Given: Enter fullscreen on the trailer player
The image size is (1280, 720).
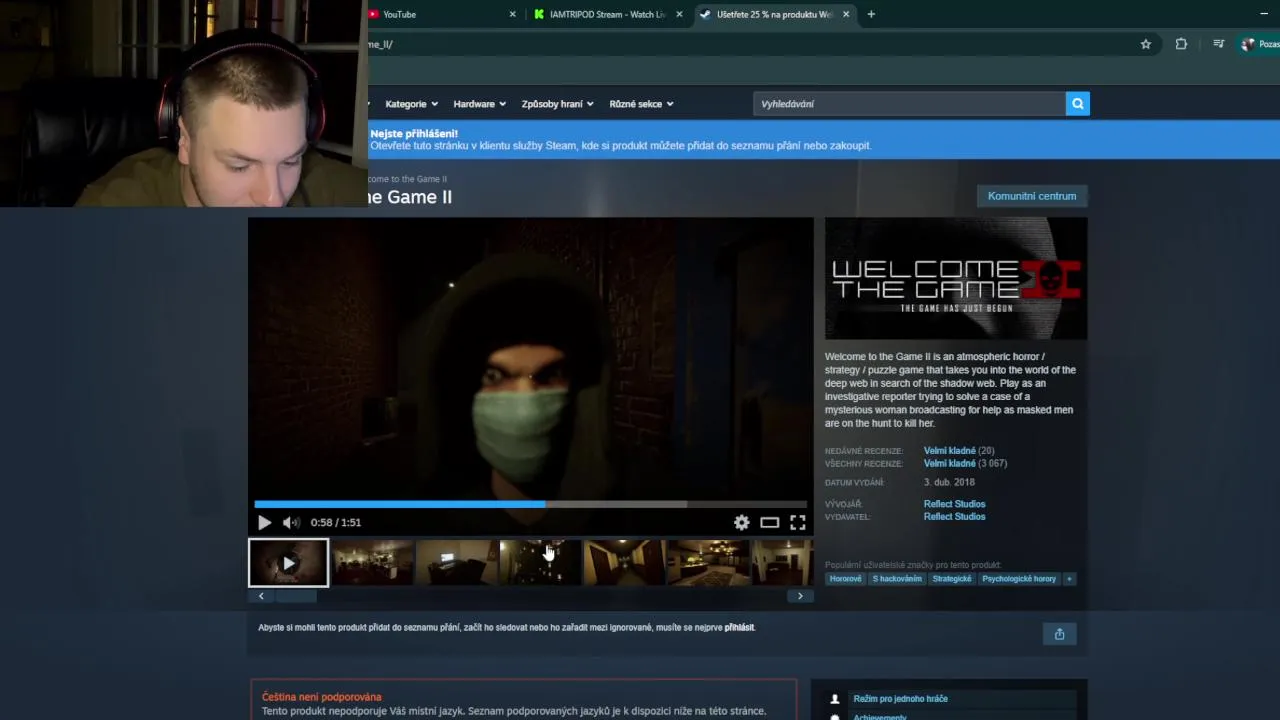Looking at the screenshot, I should pyautogui.click(x=797, y=522).
